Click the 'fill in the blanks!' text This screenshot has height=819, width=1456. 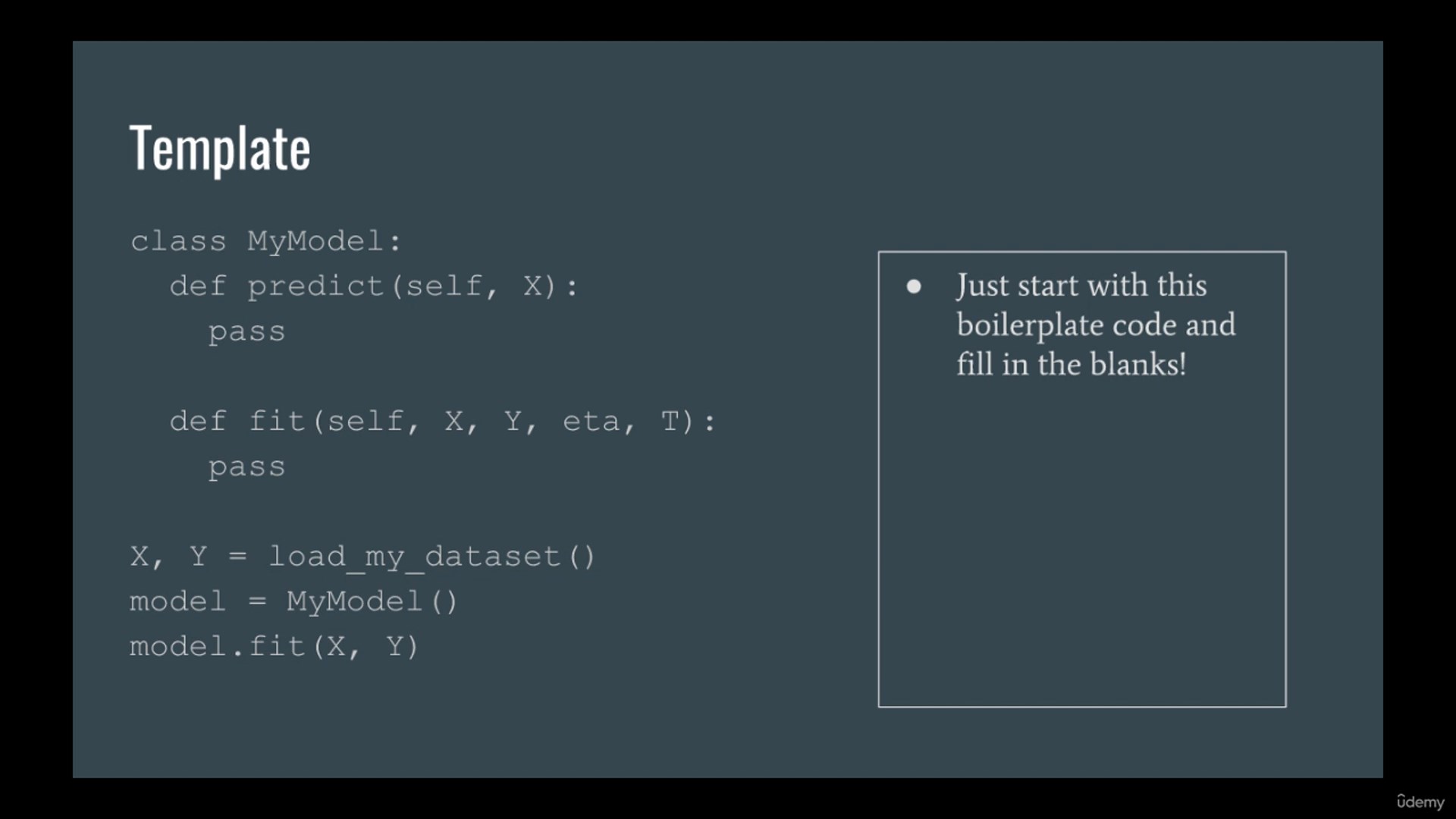click(x=1071, y=365)
